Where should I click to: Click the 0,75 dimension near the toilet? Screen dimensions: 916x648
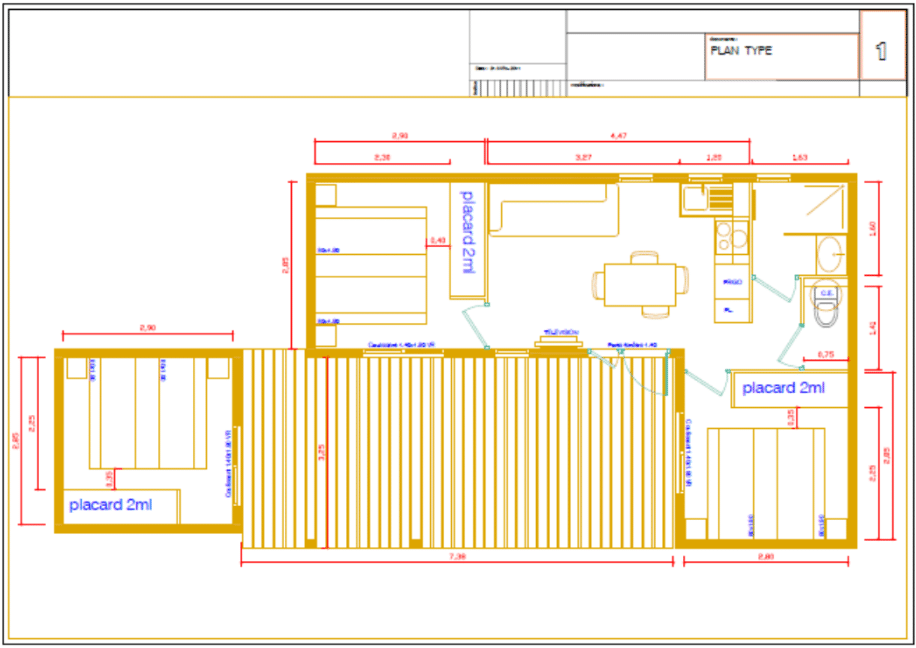click(826, 354)
